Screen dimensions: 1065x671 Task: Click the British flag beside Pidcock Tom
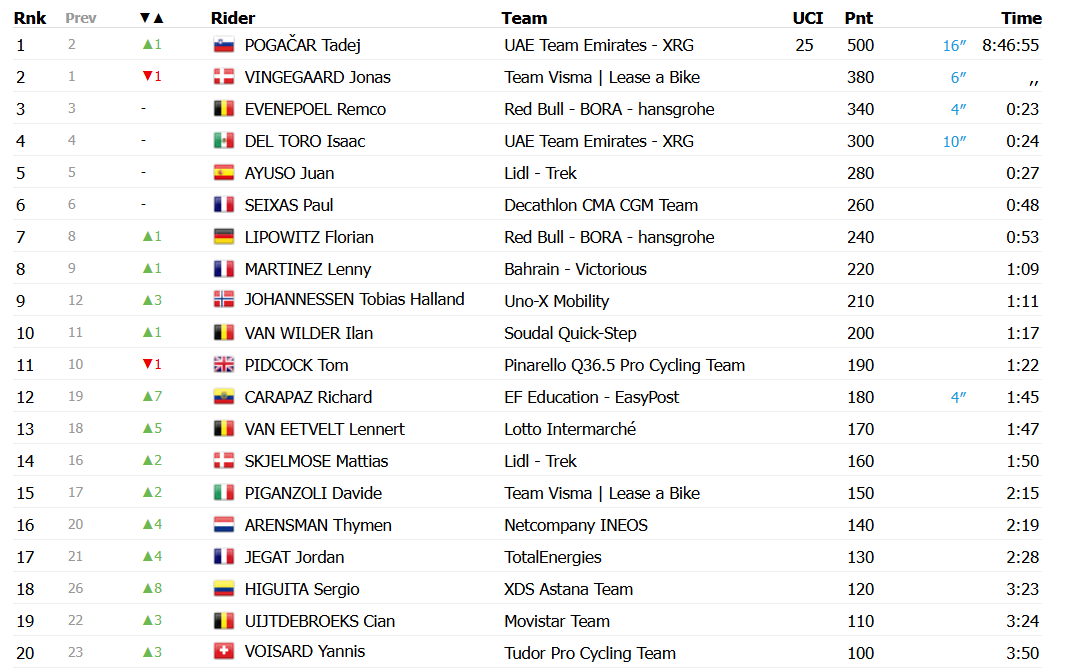click(223, 365)
